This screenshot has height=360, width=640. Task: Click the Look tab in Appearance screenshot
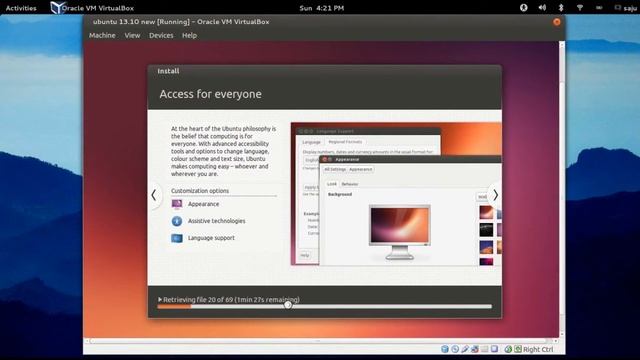pyautogui.click(x=332, y=184)
